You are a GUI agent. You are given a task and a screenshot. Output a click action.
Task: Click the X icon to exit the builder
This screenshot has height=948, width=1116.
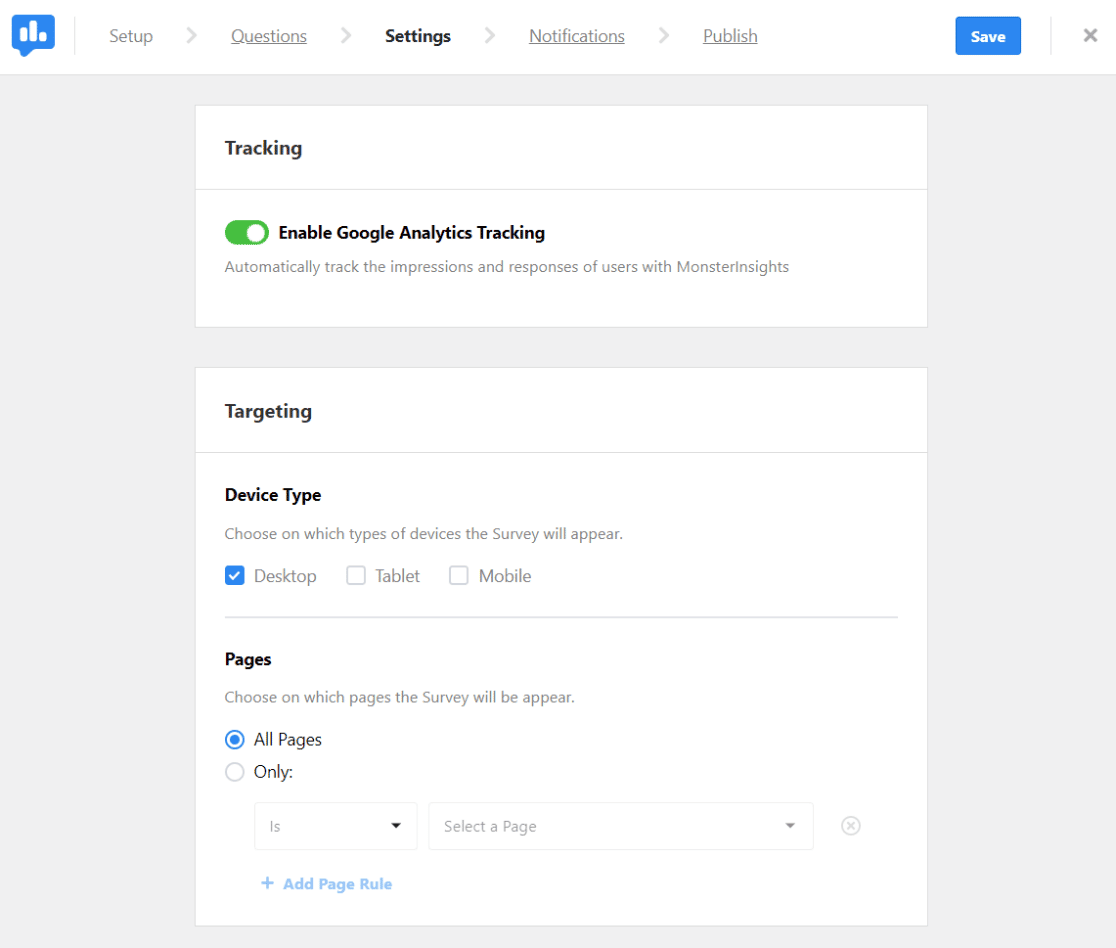click(x=1090, y=36)
